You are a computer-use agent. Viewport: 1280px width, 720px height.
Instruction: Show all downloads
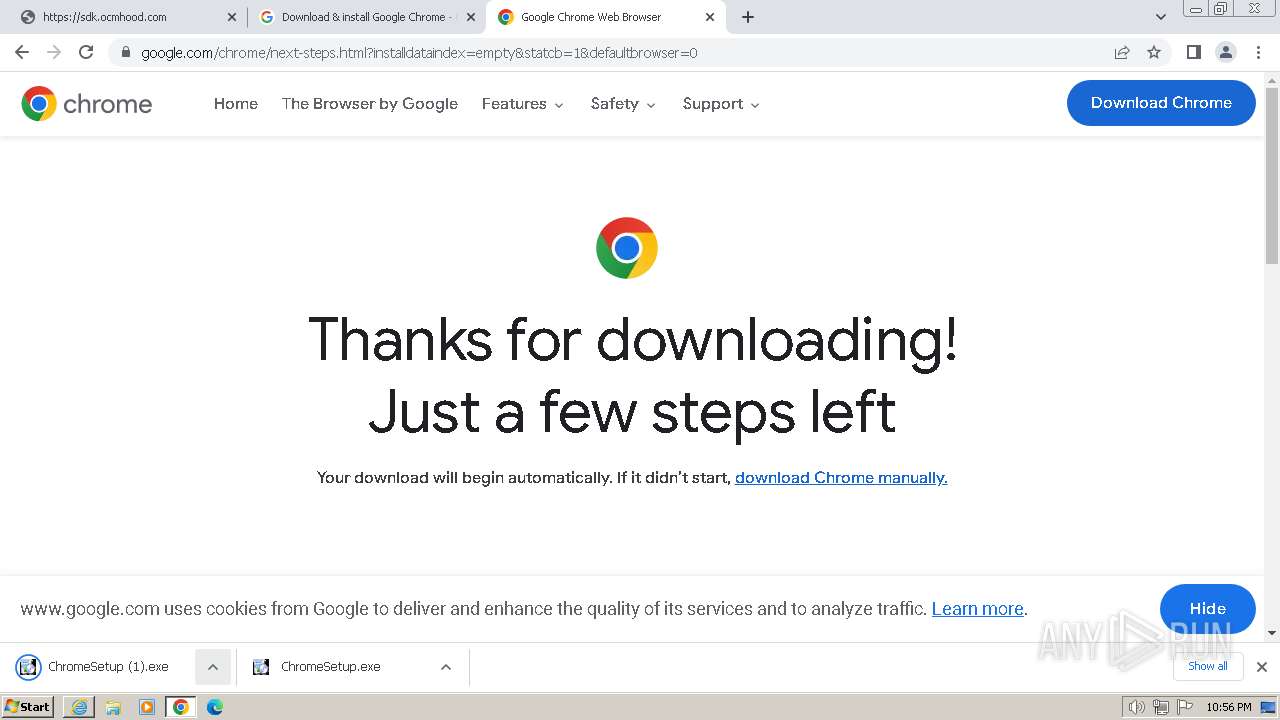pos(1207,666)
